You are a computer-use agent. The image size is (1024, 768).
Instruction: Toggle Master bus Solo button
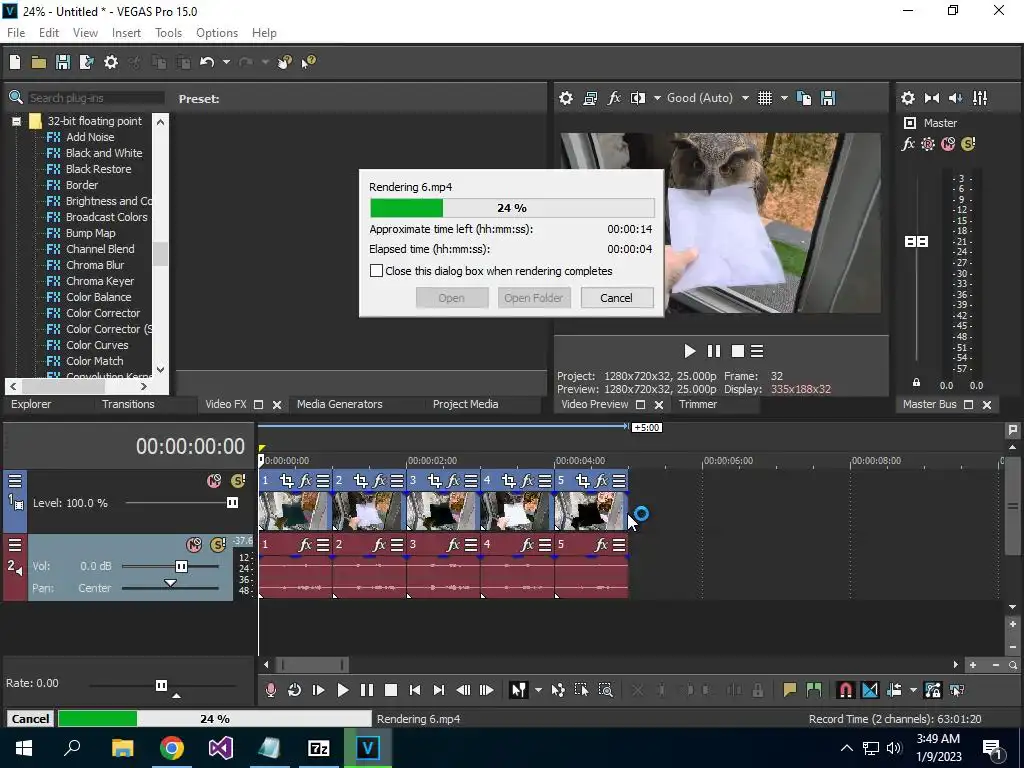968,144
